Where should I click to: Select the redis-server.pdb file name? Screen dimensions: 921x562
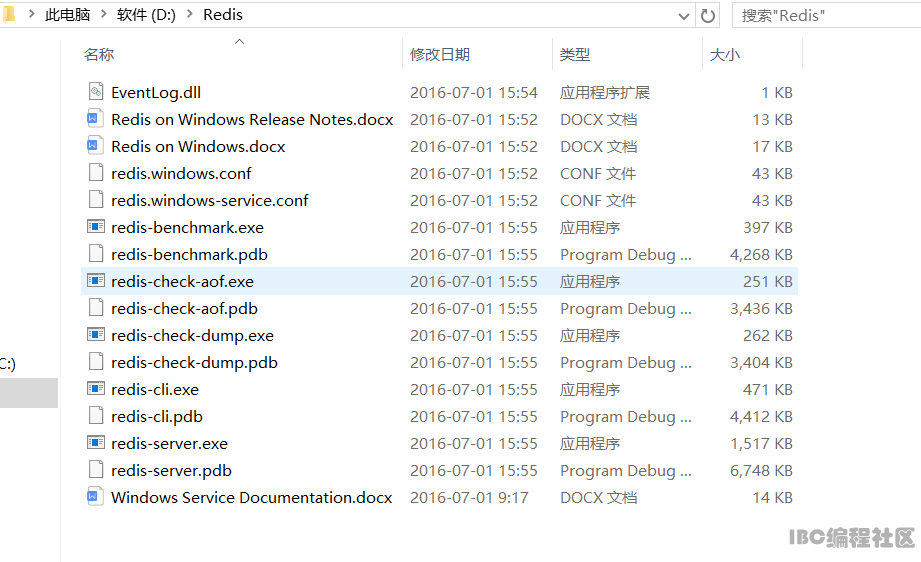click(x=172, y=470)
